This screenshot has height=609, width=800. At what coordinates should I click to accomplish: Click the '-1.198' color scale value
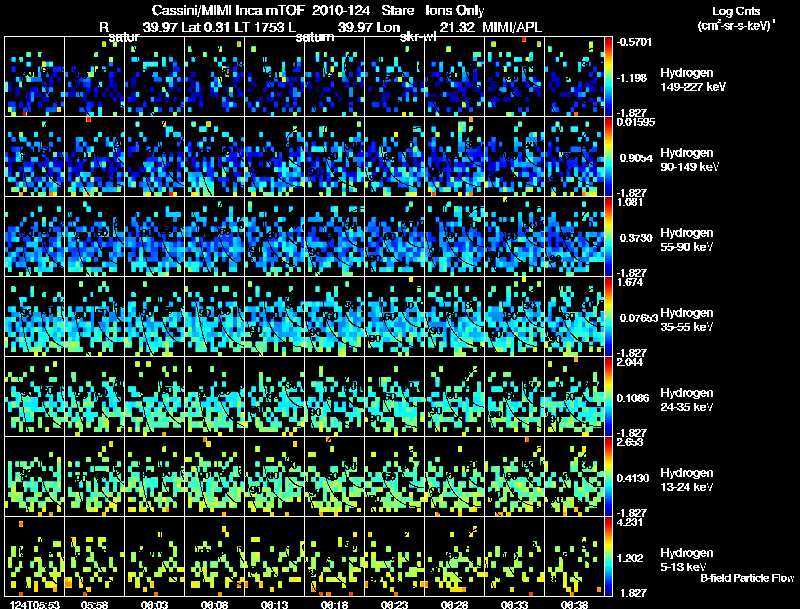(632, 78)
